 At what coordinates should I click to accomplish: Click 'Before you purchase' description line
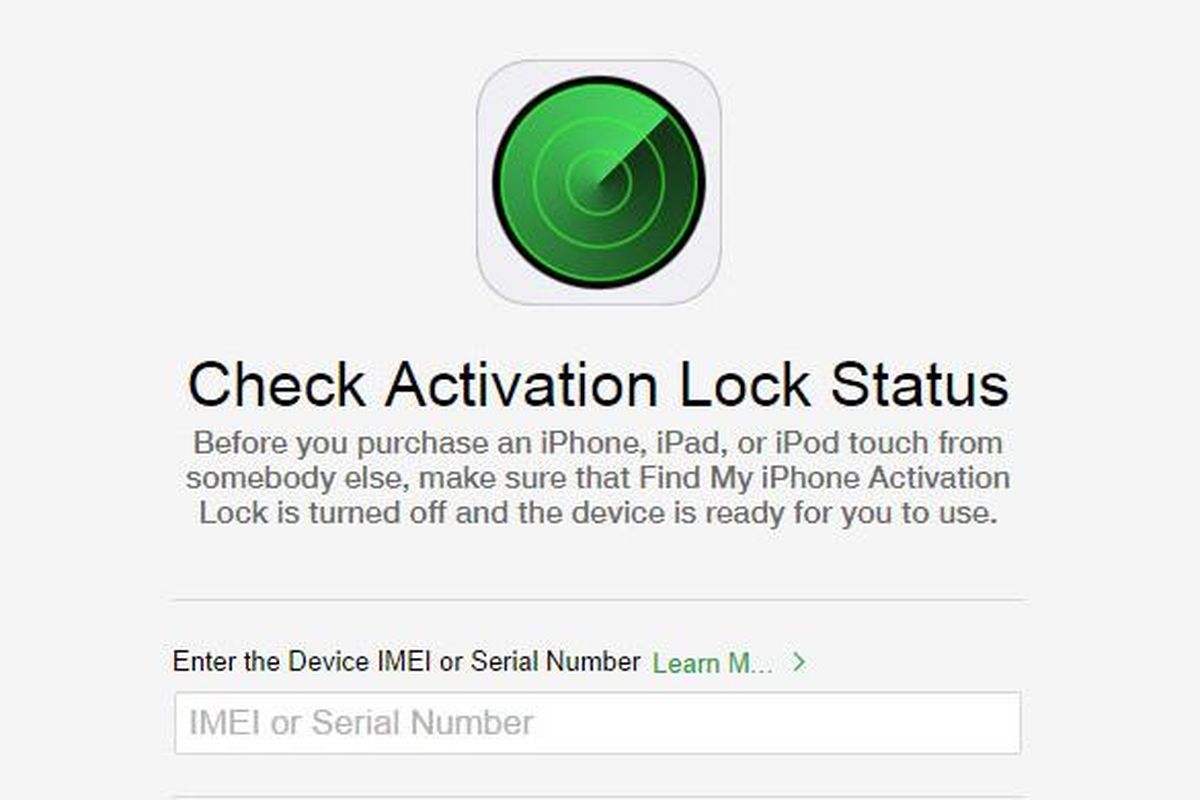point(598,443)
